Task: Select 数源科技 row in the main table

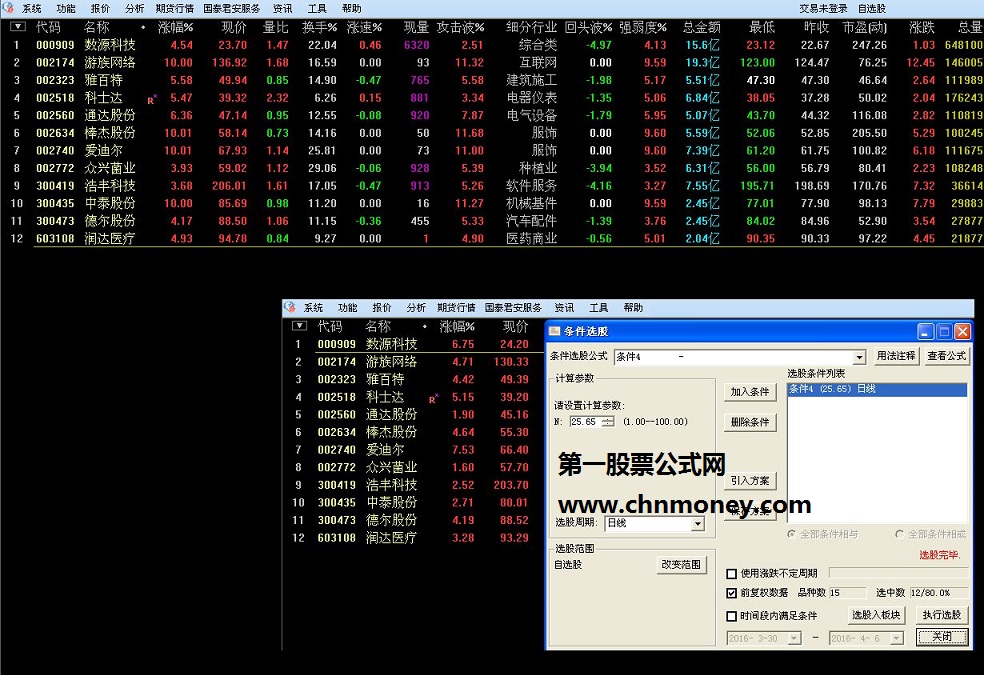Action: tap(492, 45)
